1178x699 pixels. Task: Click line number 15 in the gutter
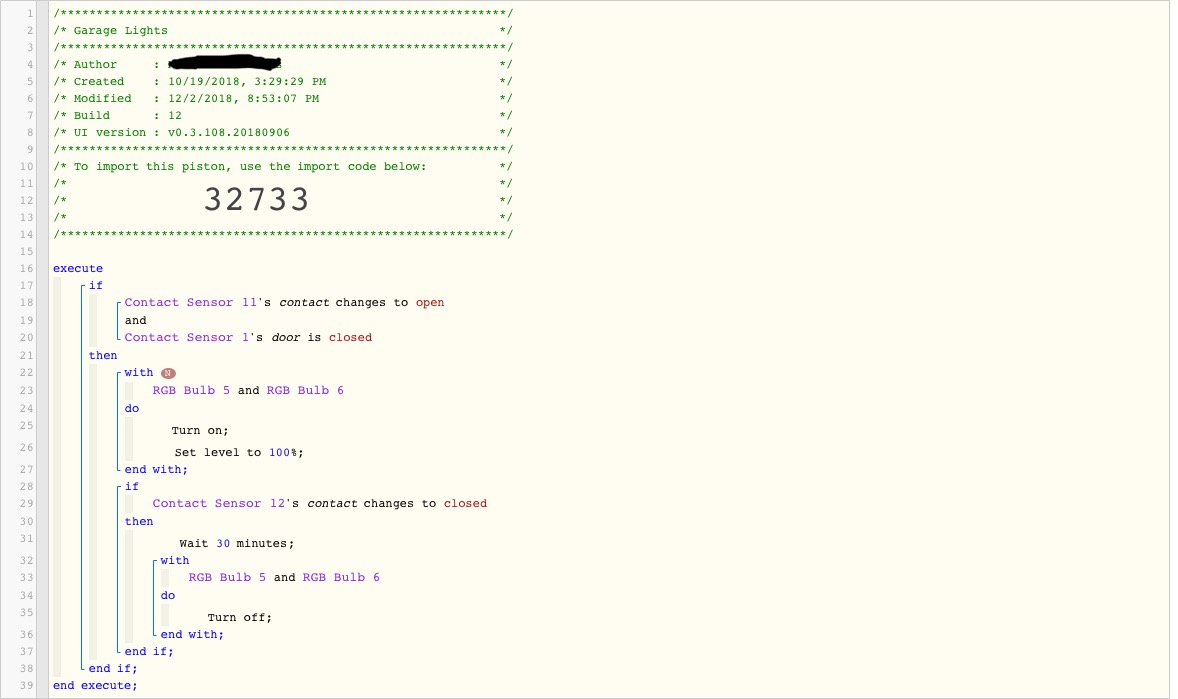[x=27, y=252]
